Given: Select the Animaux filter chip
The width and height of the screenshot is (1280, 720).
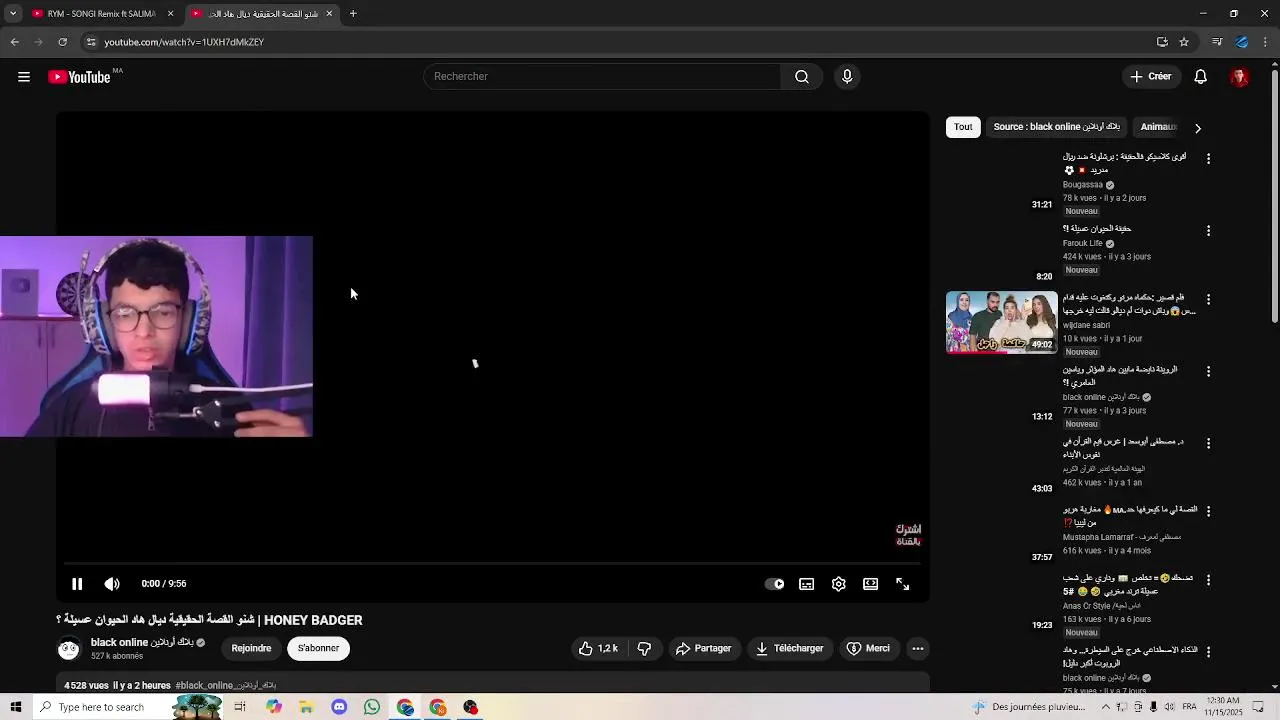Looking at the screenshot, I should coord(1159,127).
